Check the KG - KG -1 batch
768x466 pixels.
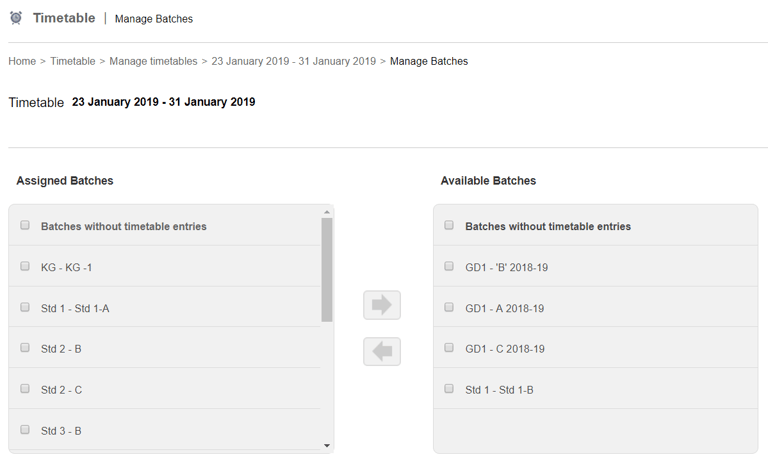coord(25,267)
